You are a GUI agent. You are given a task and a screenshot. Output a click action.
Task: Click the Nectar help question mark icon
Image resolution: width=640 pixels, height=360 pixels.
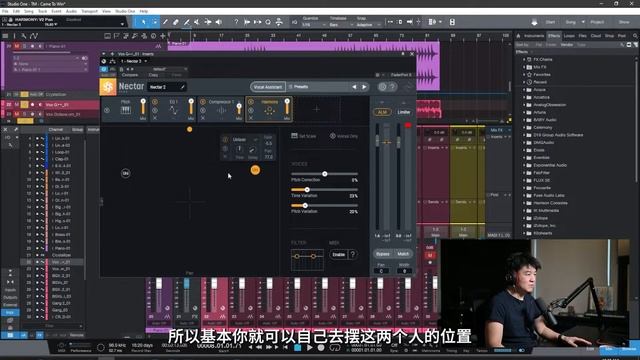[x=392, y=87]
